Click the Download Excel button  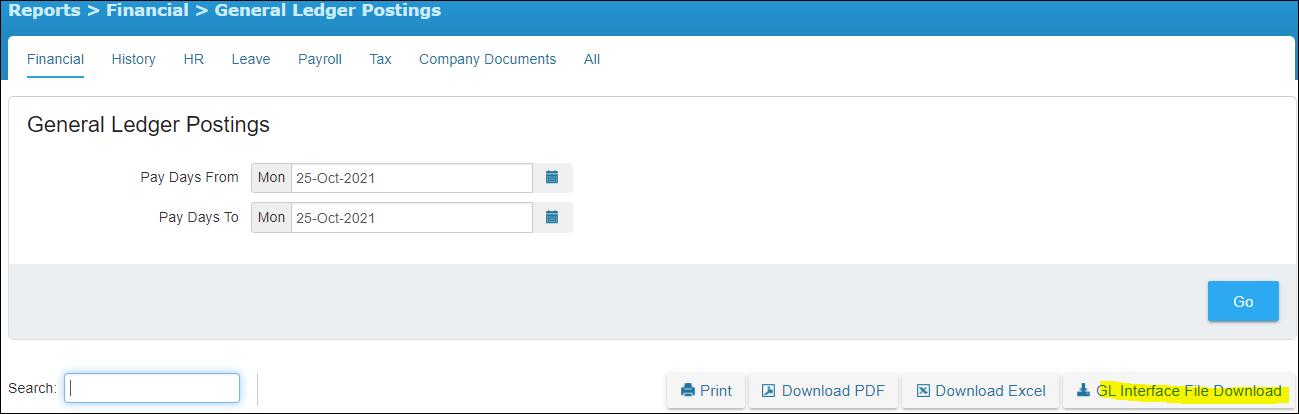click(980, 391)
